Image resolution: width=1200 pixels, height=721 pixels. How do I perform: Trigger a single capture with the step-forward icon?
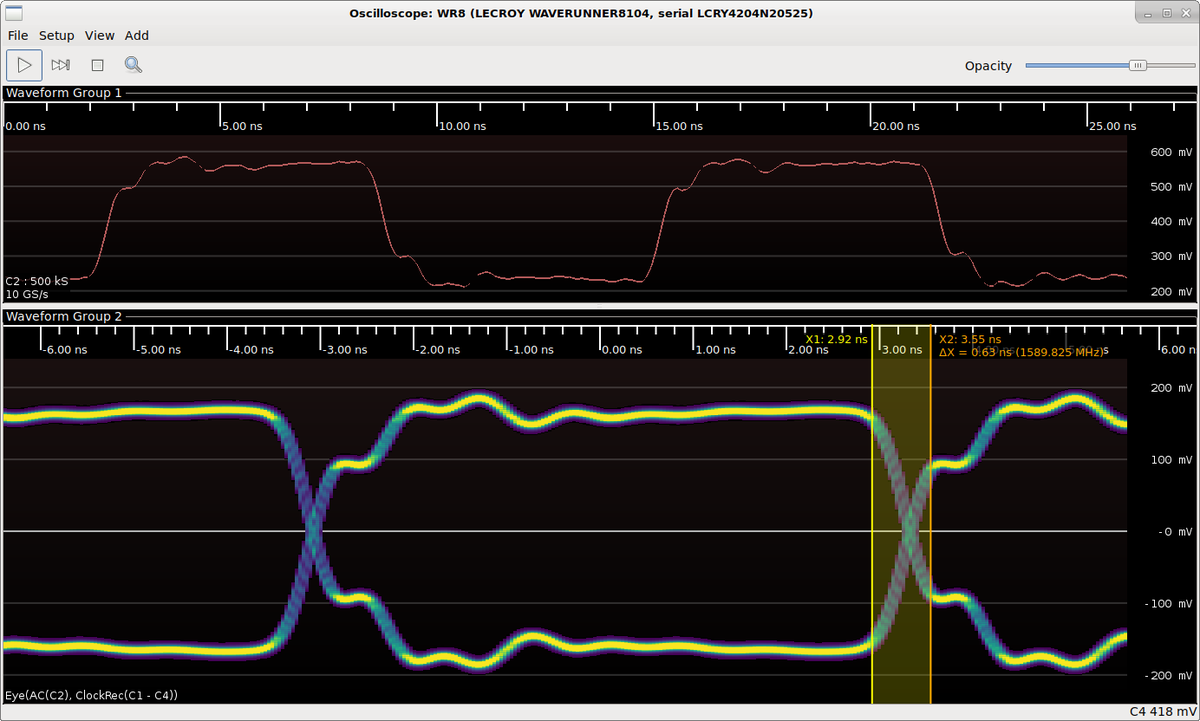click(61, 65)
